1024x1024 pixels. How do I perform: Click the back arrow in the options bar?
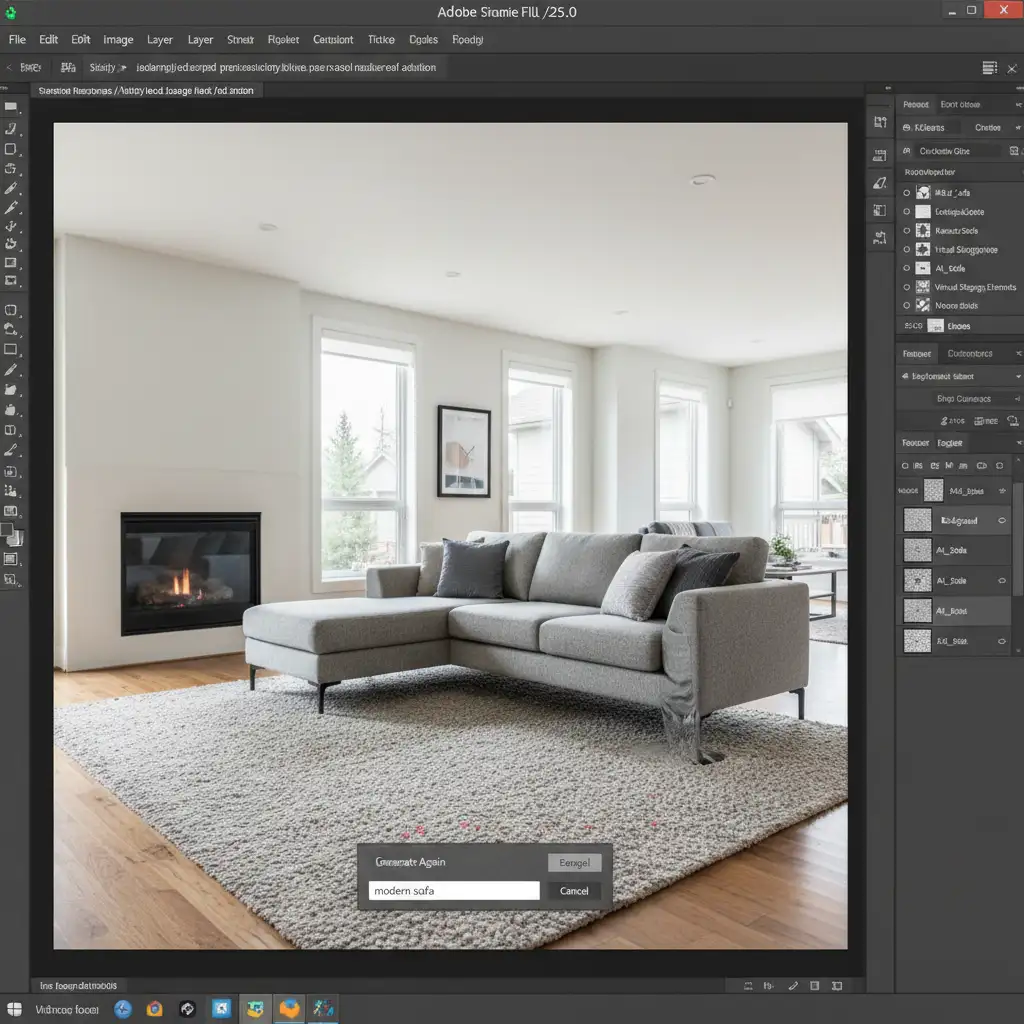click(8, 68)
